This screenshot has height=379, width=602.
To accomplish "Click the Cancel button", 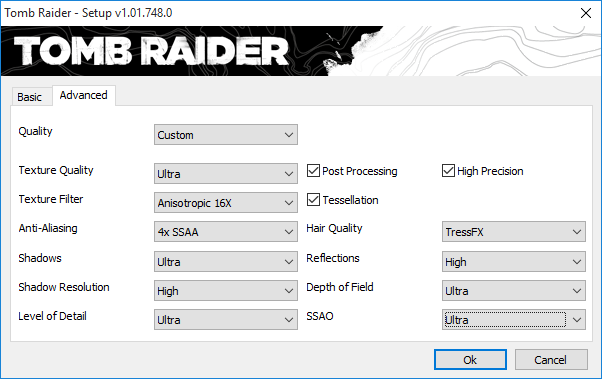I will (551, 360).
